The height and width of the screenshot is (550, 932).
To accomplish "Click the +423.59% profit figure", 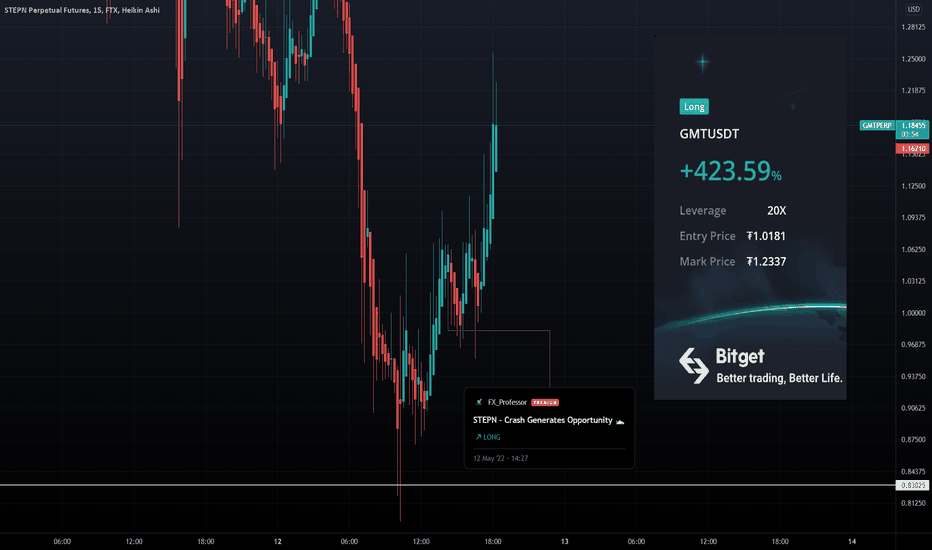I will coord(731,171).
